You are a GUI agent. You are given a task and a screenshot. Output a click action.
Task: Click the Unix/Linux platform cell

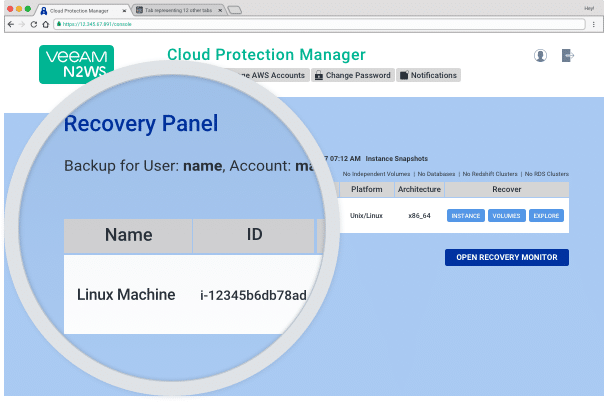[366, 216]
